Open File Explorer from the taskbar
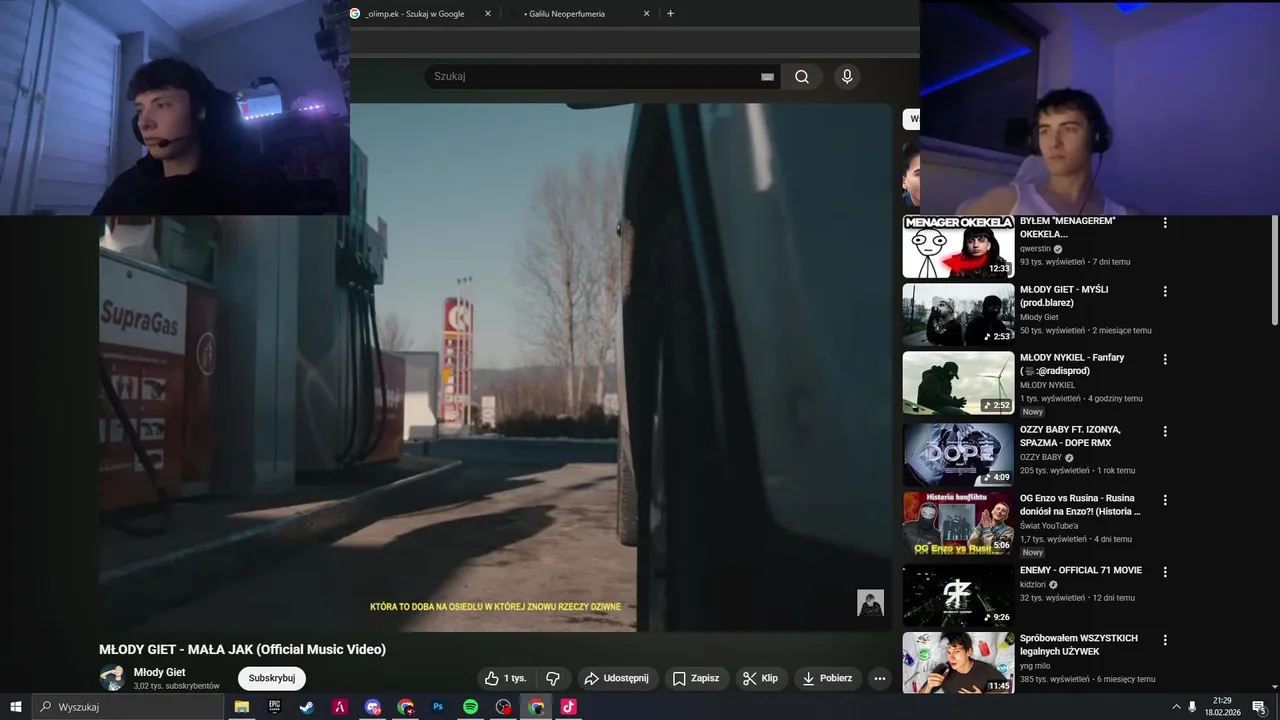This screenshot has height=720, width=1280. 242,707
